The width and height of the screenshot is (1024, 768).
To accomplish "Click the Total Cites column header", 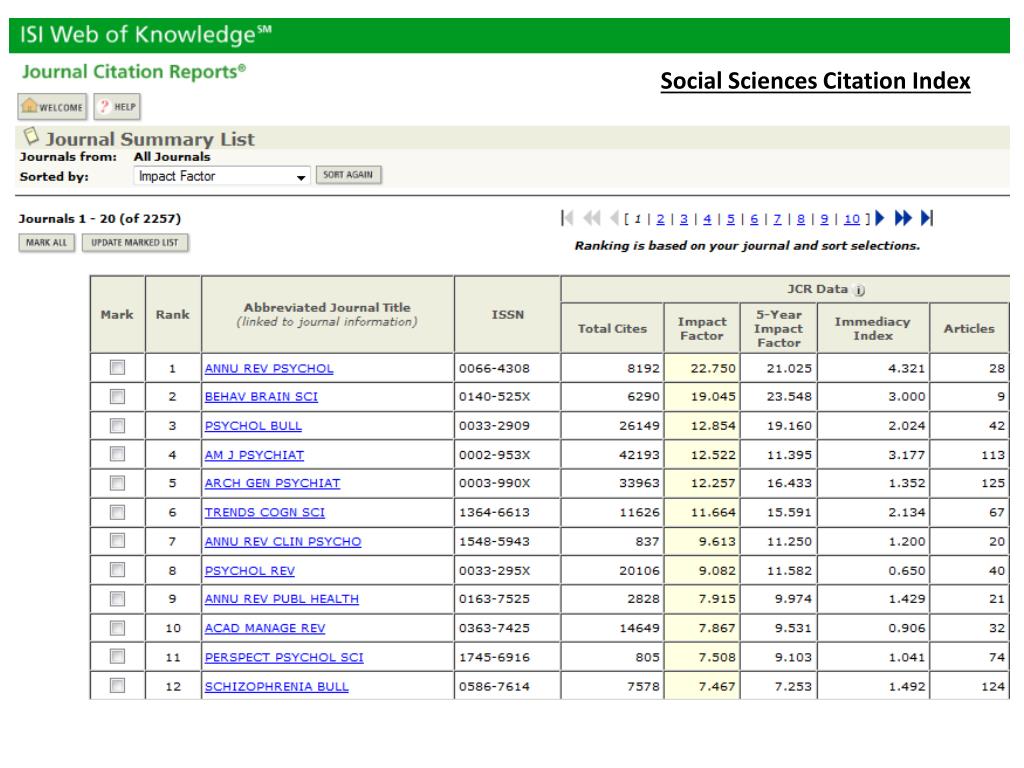I will (x=612, y=328).
